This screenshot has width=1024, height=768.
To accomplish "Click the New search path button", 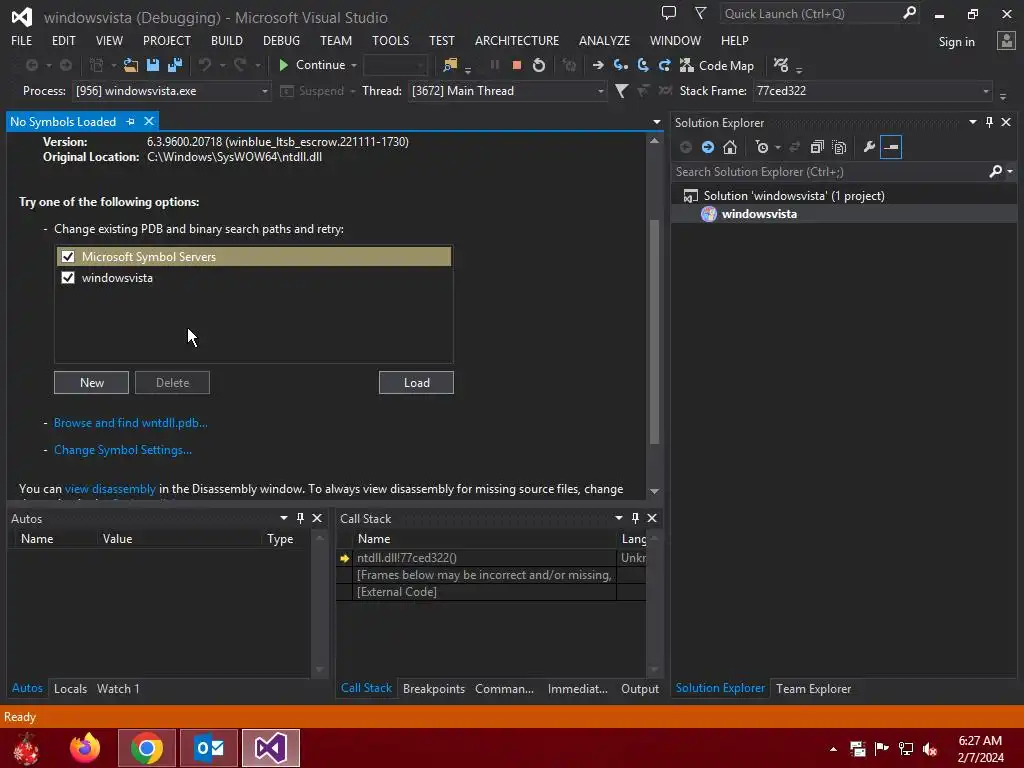I will point(91,383).
